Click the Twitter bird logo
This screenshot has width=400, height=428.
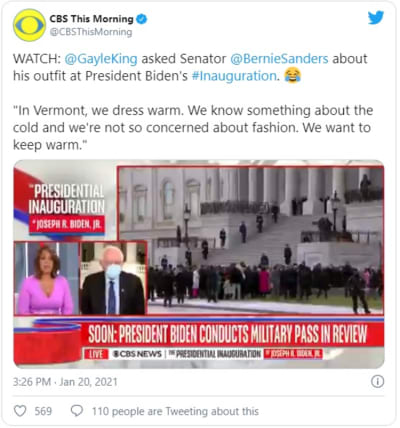(x=376, y=18)
